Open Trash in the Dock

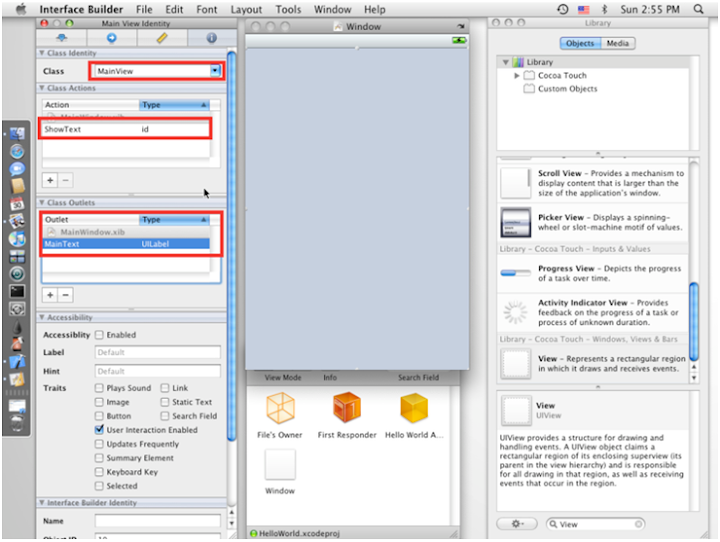(x=17, y=424)
